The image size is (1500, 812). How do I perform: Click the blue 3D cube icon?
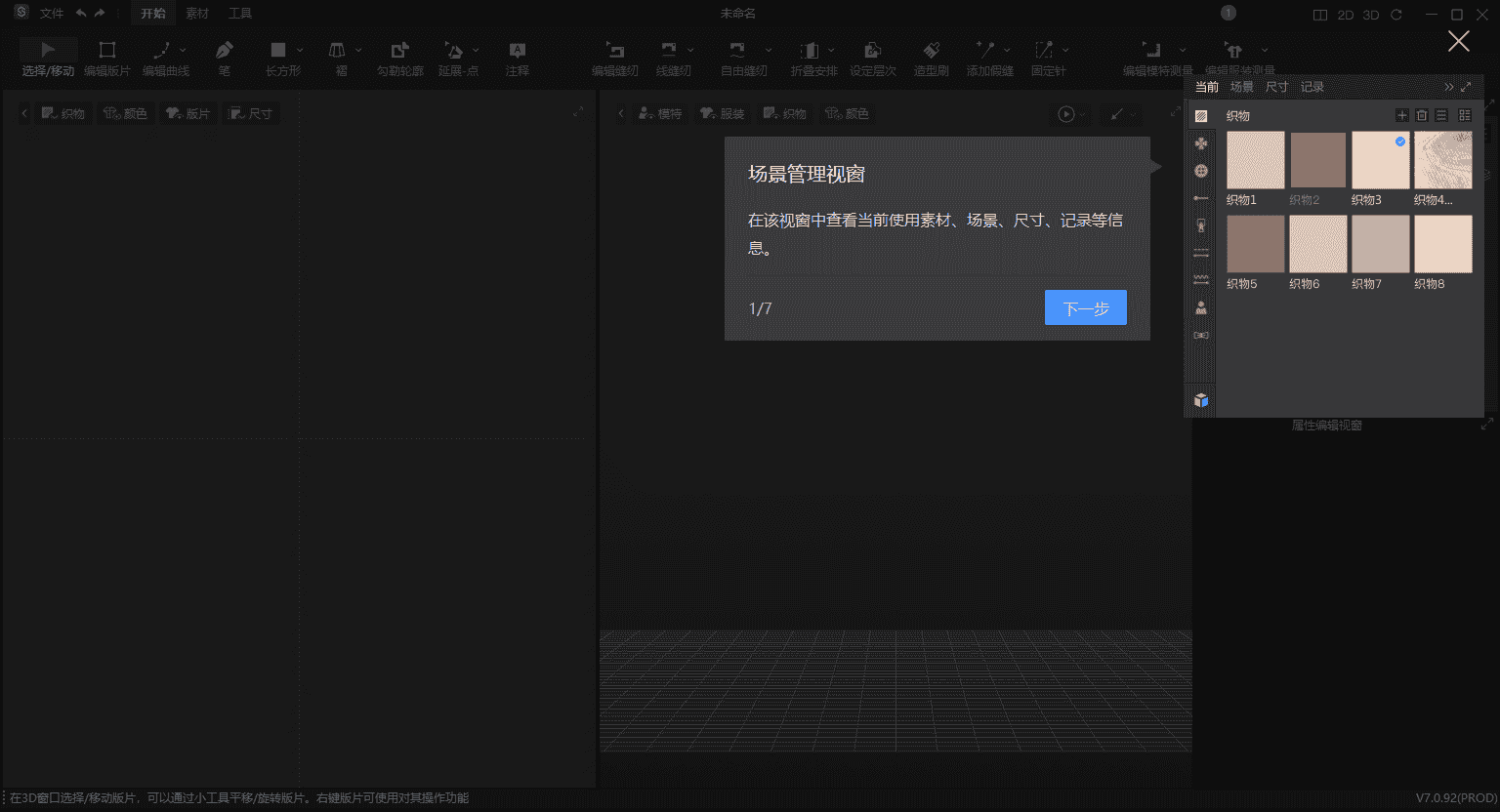[x=1201, y=400]
